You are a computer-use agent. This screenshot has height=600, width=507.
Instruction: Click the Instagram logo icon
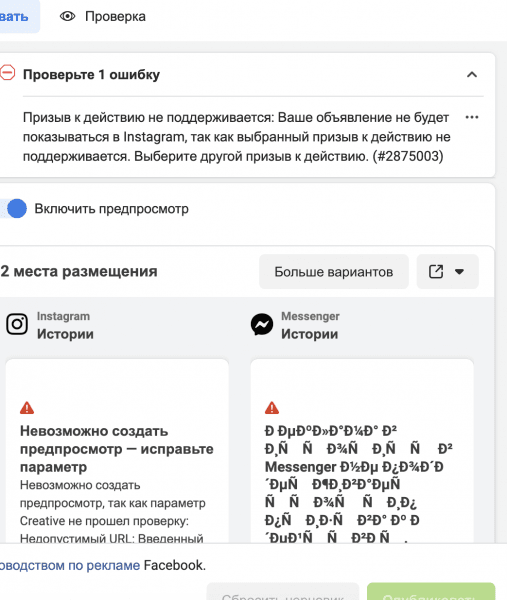[x=17, y=324]
